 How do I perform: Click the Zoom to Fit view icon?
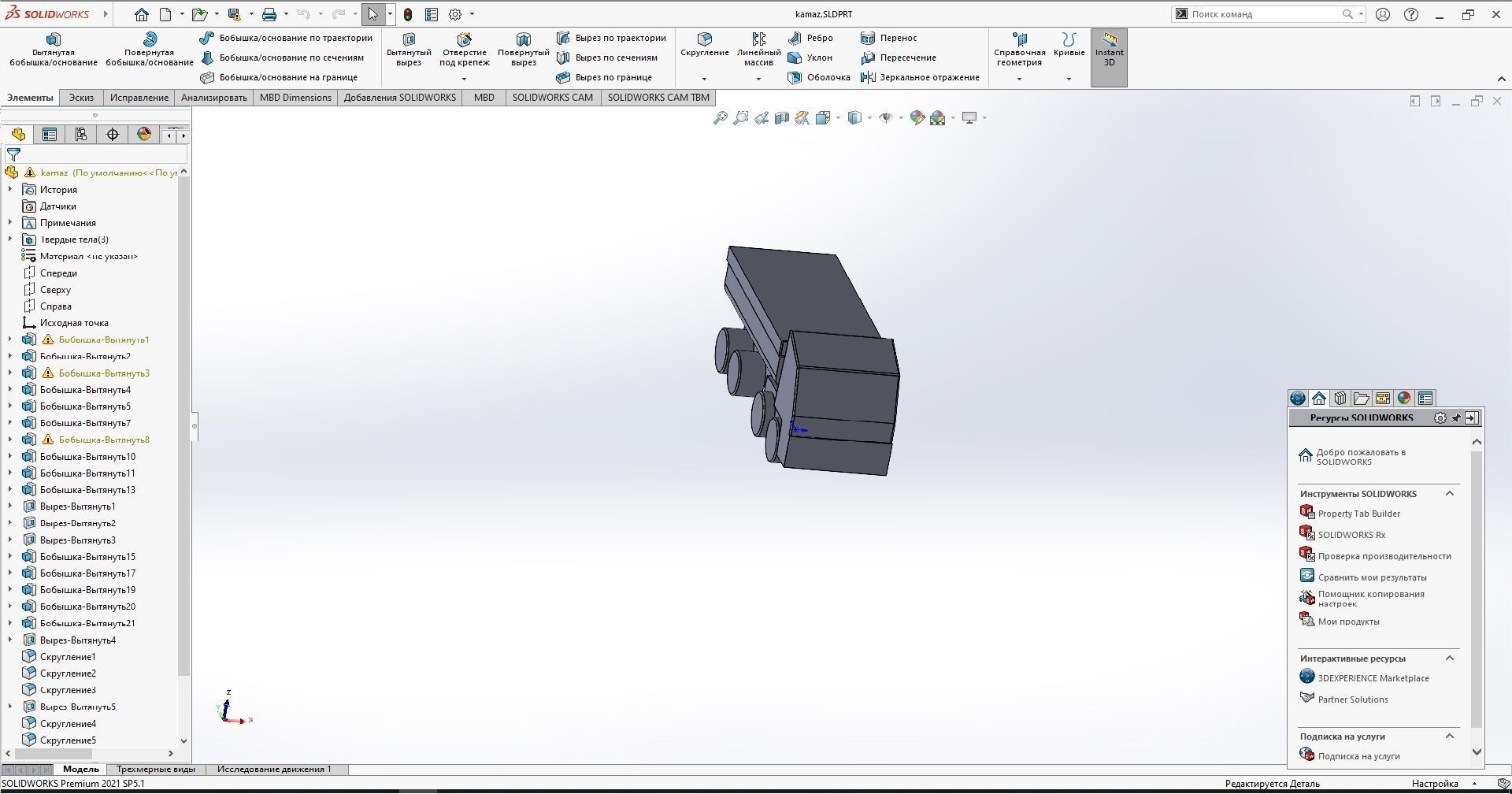point(720,118)
